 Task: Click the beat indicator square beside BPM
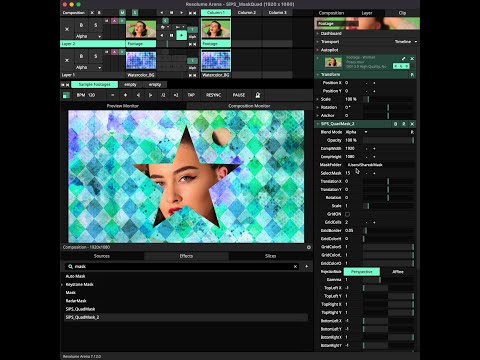[66, 95]
